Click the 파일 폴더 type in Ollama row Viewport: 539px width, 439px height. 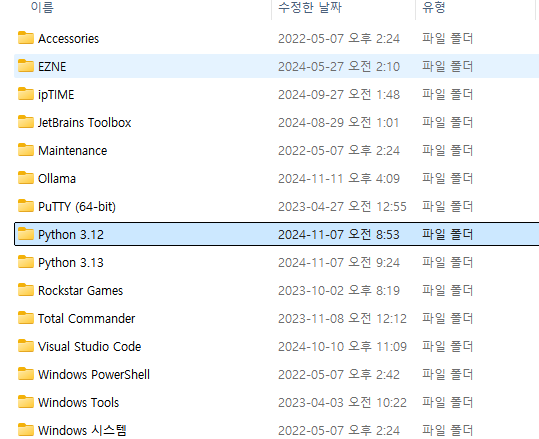pyautogui.click(x=448, y=178)
